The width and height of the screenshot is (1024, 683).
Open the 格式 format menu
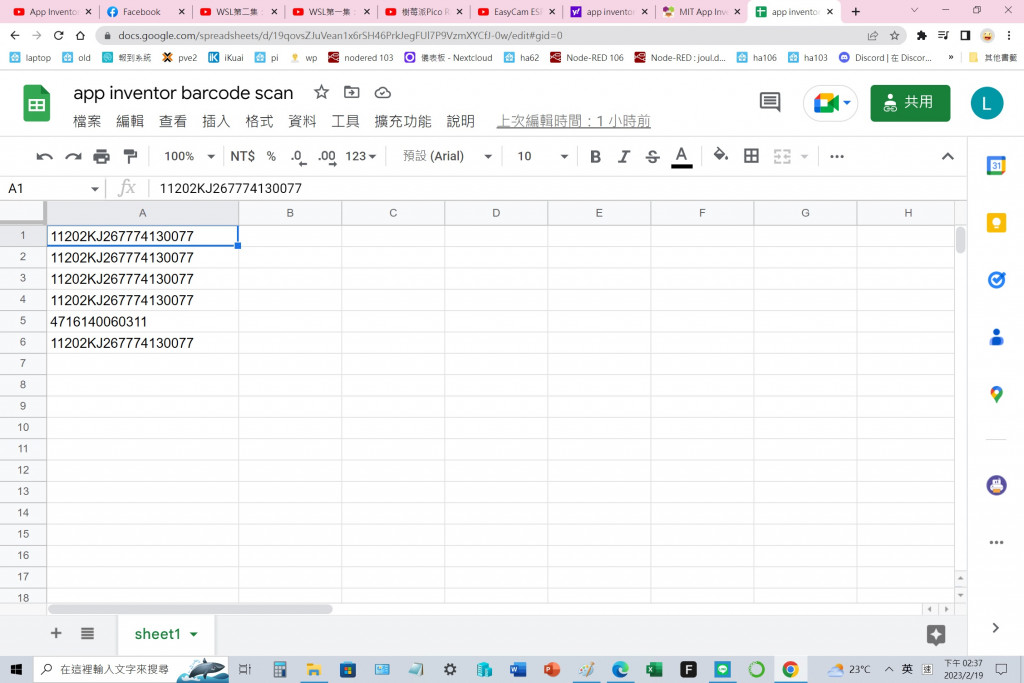[x=259, y=121]
